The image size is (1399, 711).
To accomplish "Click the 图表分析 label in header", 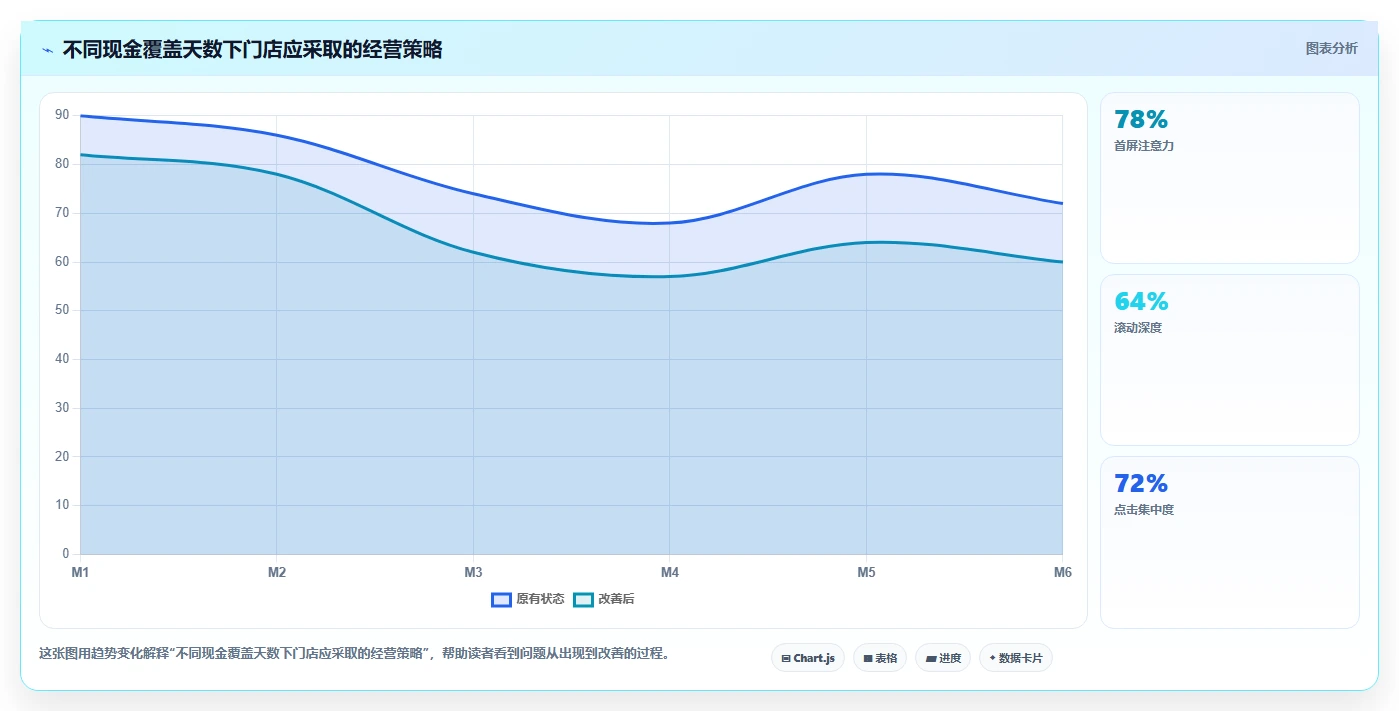I will pyautogui.click(x=1331, y=48).
